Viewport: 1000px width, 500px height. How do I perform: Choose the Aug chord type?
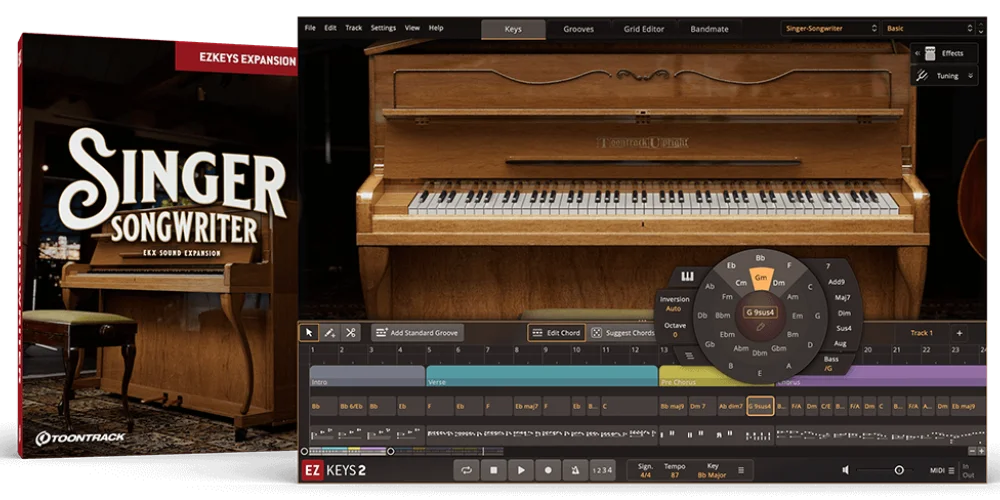coord(840,344)
